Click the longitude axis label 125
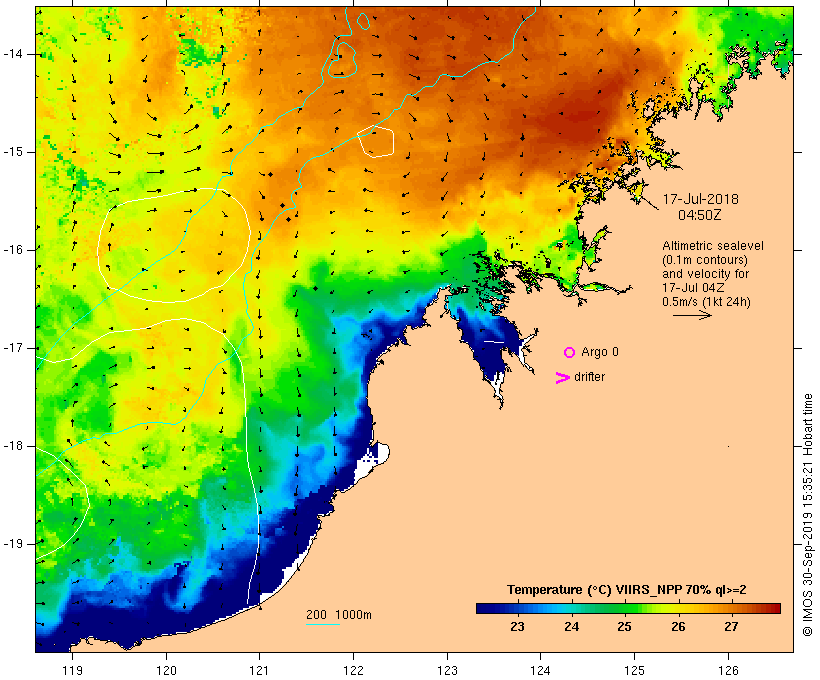Image resolution: width=820 pixels, height=680 pixels. (634, 670)
